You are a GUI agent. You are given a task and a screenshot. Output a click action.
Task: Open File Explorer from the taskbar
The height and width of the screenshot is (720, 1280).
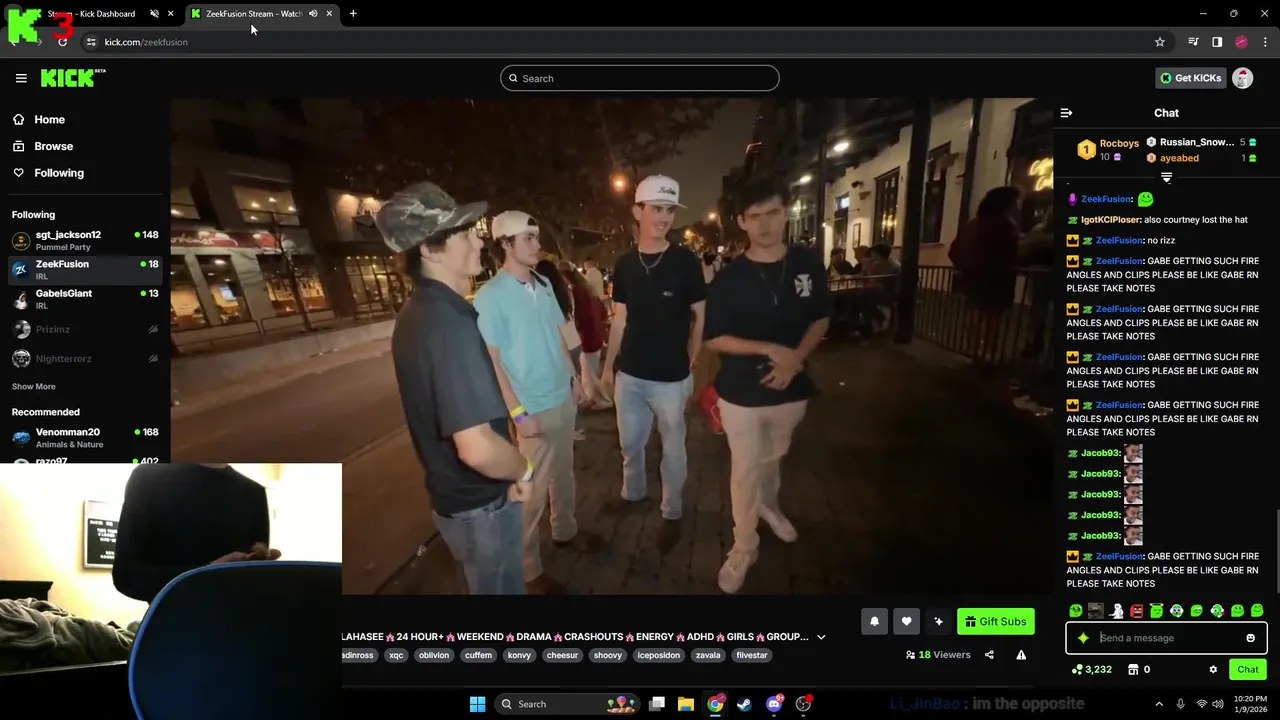pyautogui.click(x=686, y=704)
